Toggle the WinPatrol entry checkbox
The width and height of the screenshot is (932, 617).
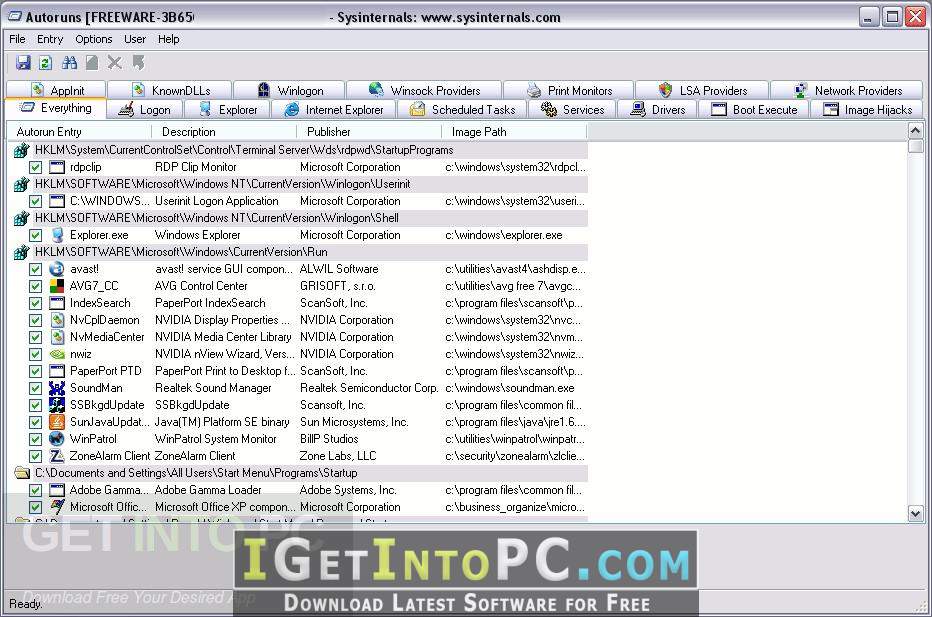[x=36, y=439]
